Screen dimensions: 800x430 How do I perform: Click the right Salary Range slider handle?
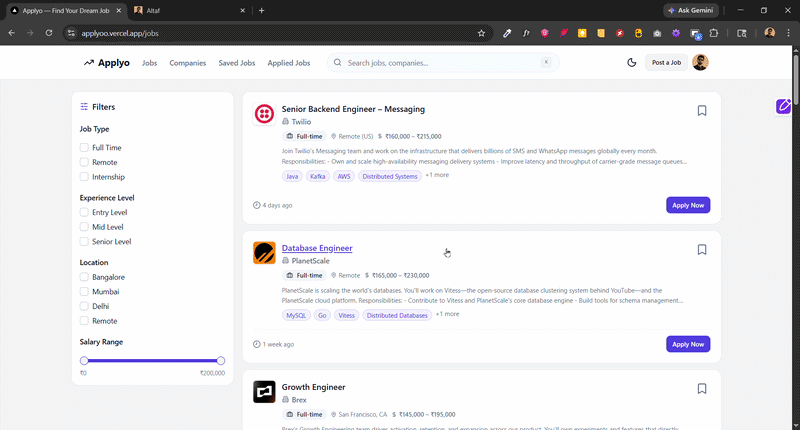(x=221, y=360)
